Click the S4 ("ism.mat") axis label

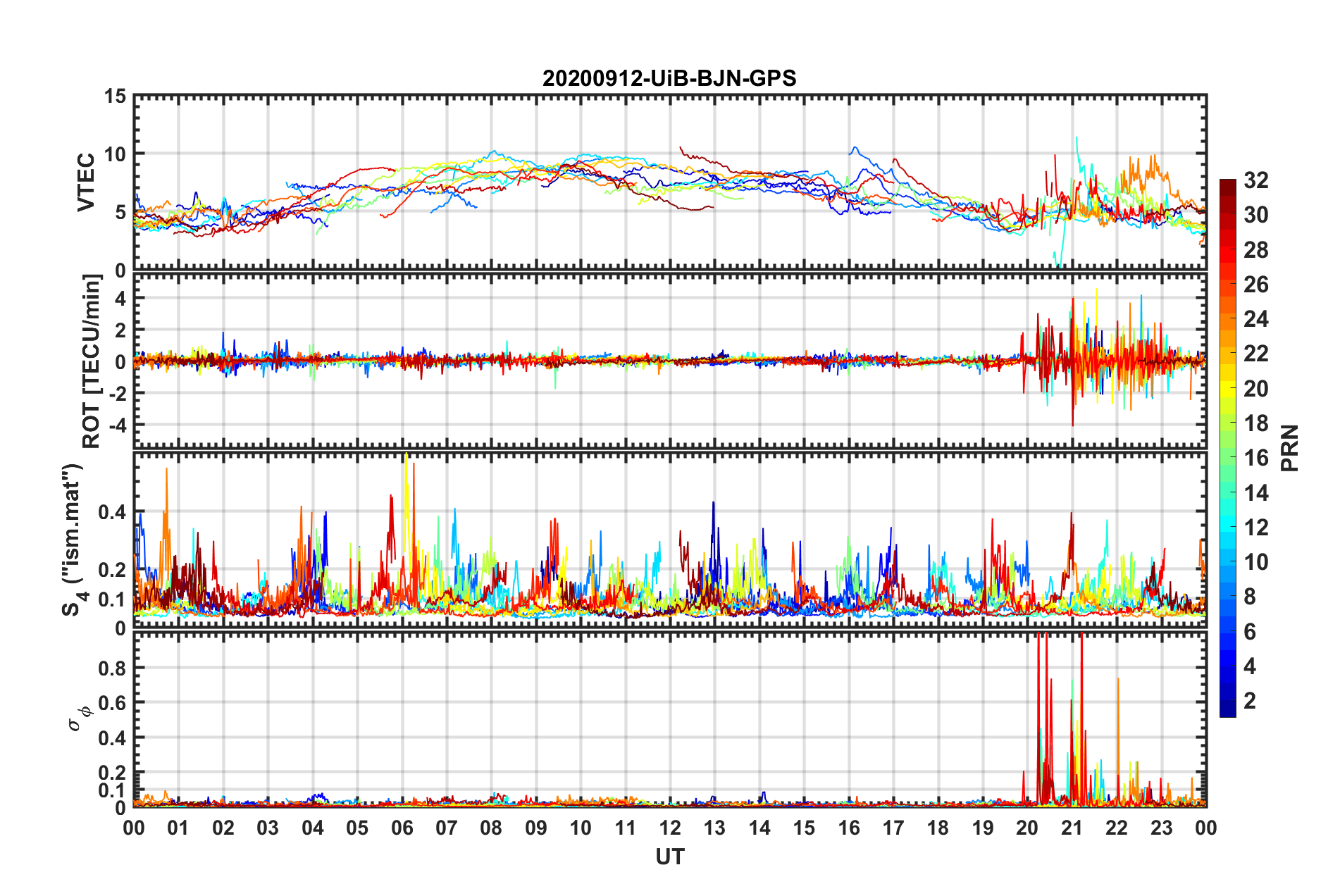[x=73, y=540]
